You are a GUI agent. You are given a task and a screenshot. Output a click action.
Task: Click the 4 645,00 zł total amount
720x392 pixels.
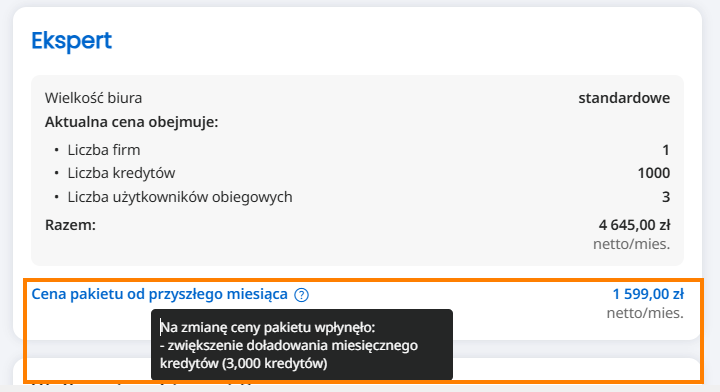634,225
